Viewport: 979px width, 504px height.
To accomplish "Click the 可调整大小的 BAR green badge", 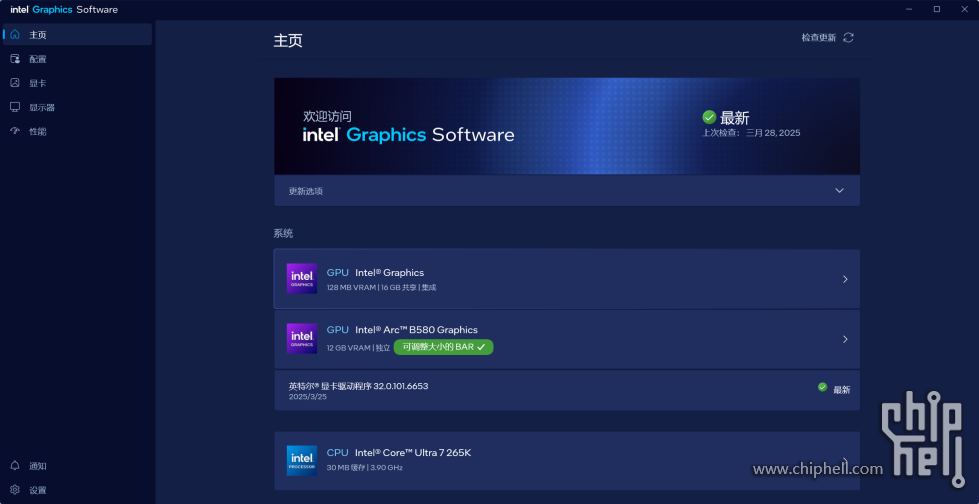I will click(x=443, y=347).
